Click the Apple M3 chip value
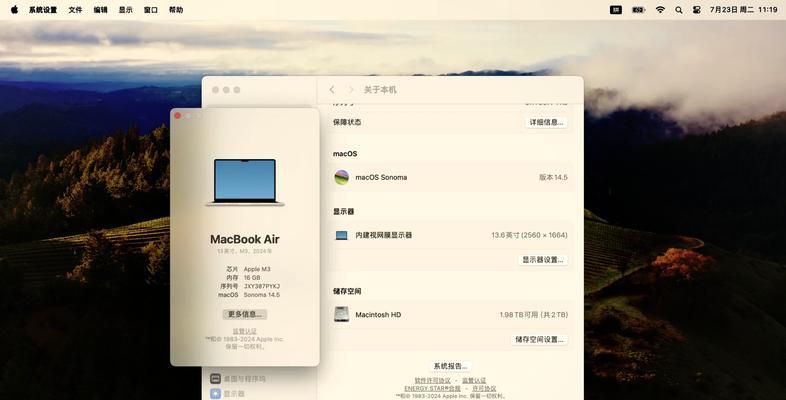Screen dimensions: 786x400 pos(257,269)
